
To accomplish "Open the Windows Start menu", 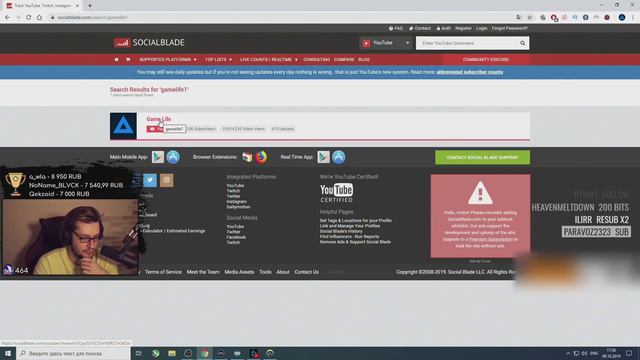I will (x=8, y=353).
